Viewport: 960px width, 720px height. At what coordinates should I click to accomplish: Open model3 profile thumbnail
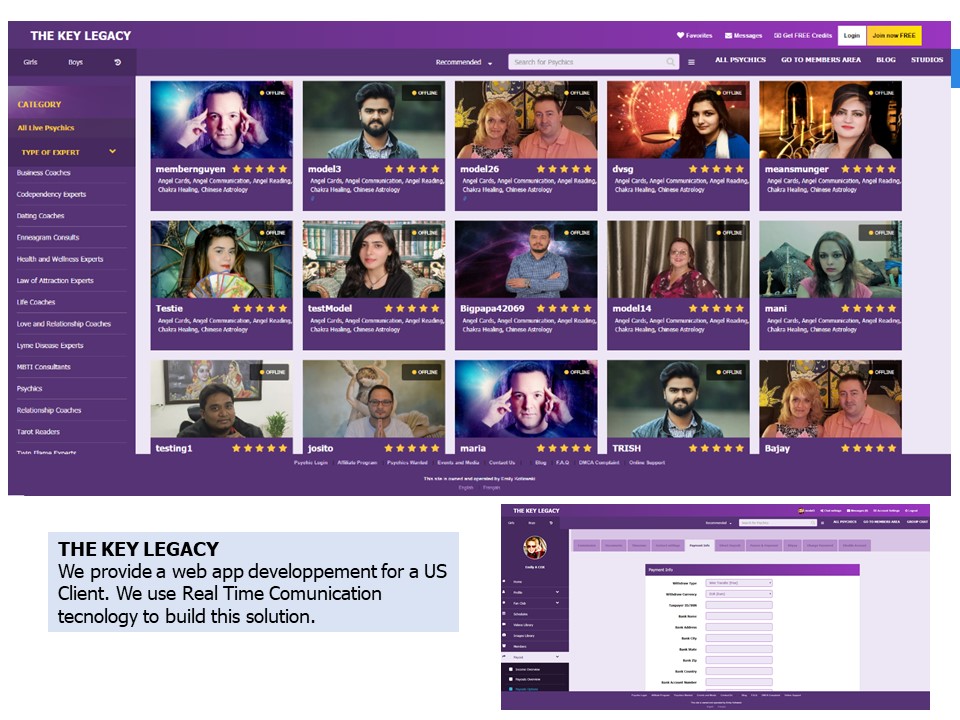(373, 120)
